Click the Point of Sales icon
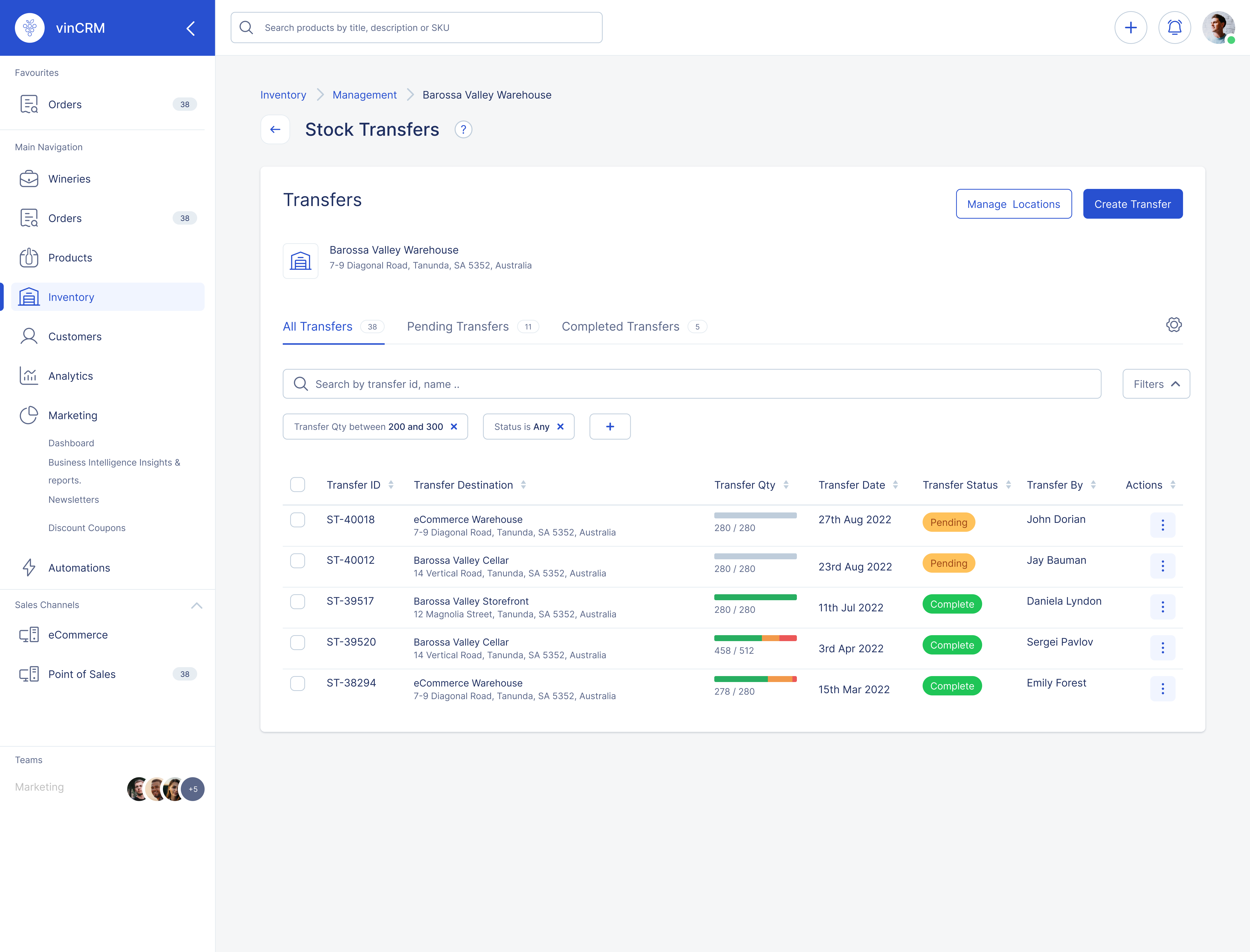 click(29, 674)
